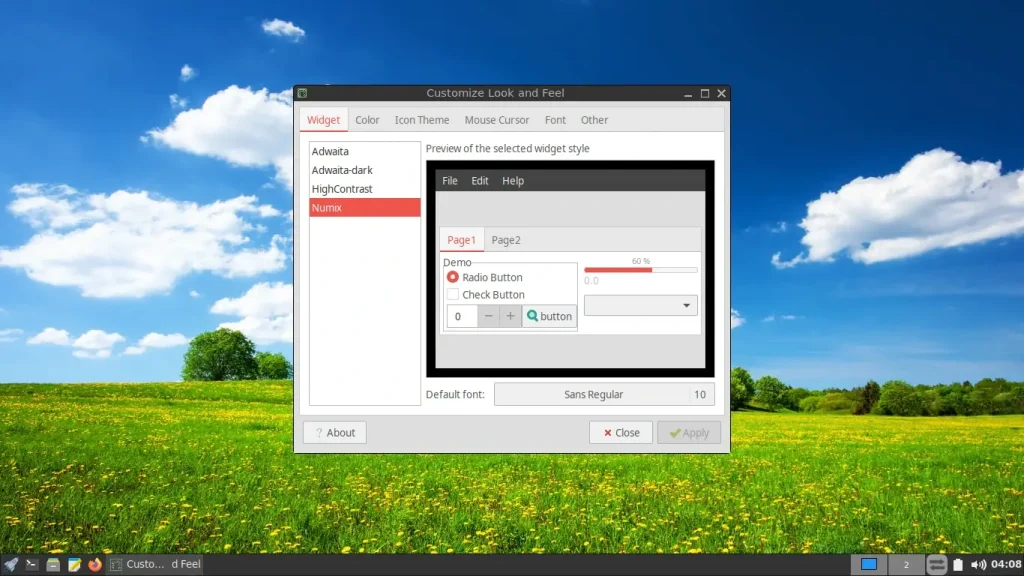Open the battery status tray icon
The height and width of the screenshot is (576, 1024).
point(958,564)
